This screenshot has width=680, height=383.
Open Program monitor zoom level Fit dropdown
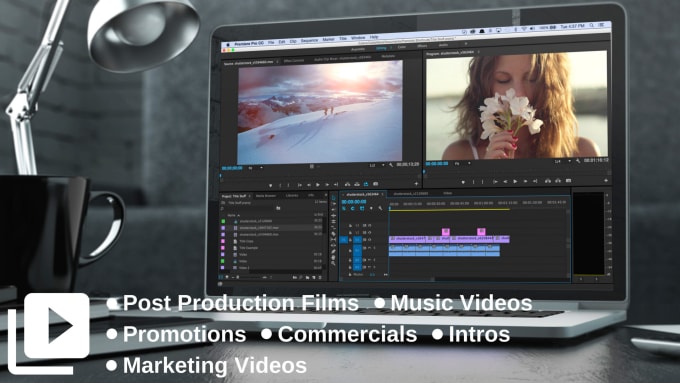point(462,164)
